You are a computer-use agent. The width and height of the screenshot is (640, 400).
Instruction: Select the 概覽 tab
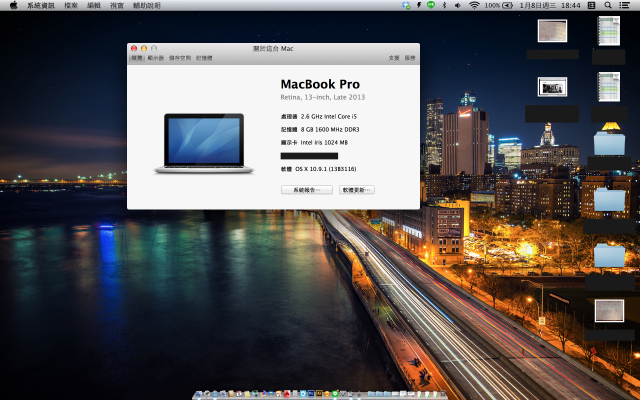point(137,58)
